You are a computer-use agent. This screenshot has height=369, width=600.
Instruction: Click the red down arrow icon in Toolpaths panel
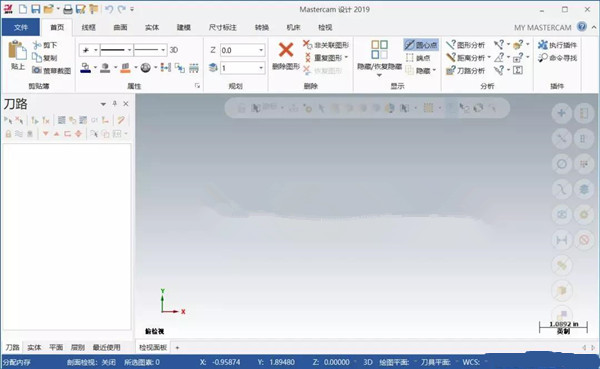[46, 134]
